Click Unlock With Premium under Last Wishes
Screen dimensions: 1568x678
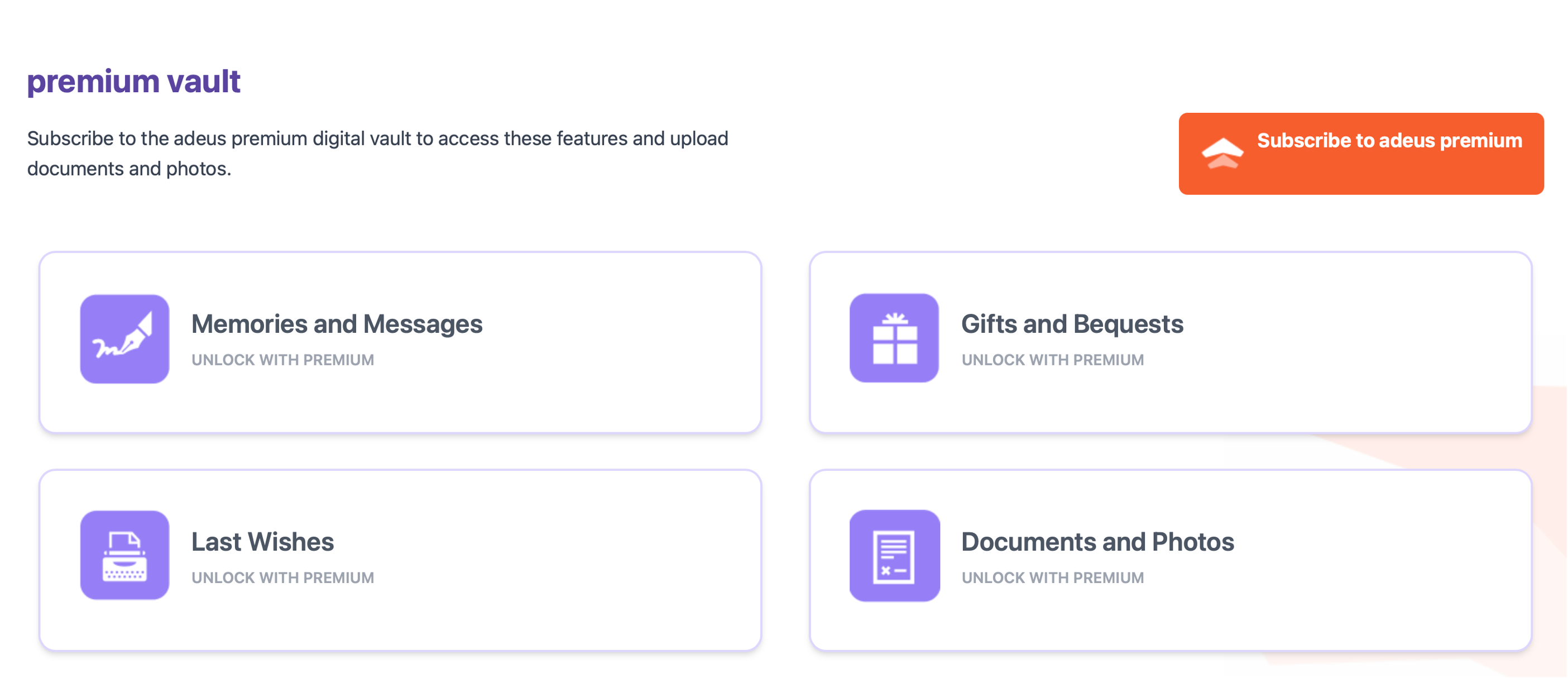(x=283, y=577)
